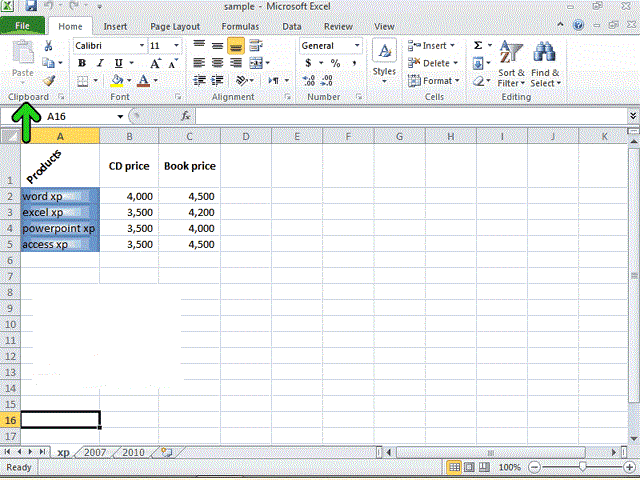Click the AutoSum sigma icon
Image resolution: width=640 pixels, height=480 pixels.
coord(478,45)
